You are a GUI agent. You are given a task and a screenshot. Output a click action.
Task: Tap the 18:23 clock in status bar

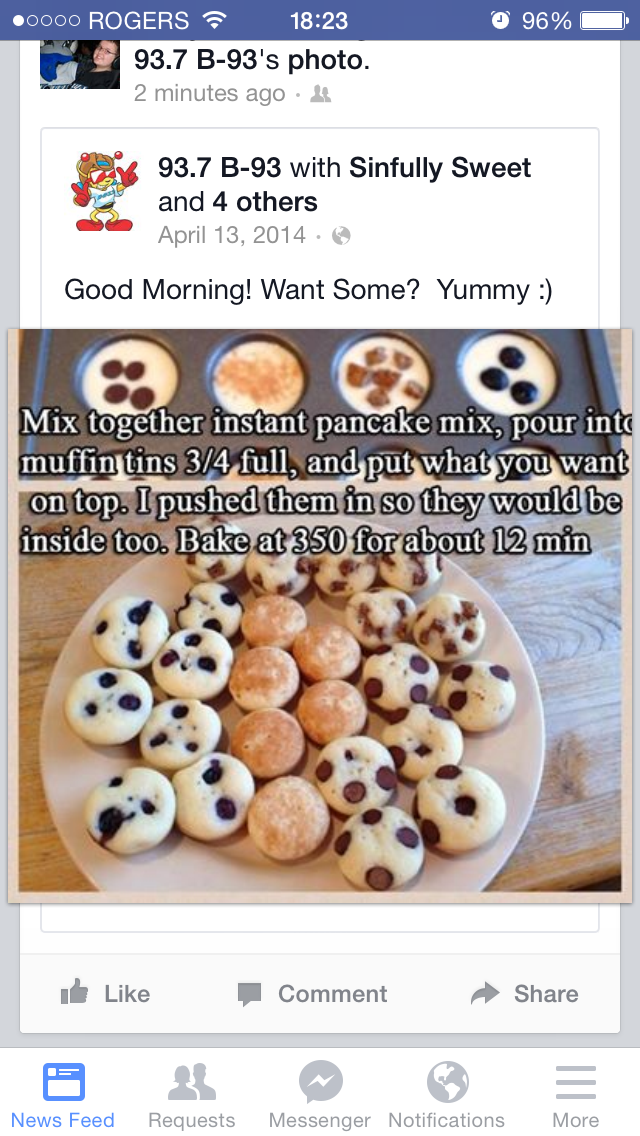[319, 20]
